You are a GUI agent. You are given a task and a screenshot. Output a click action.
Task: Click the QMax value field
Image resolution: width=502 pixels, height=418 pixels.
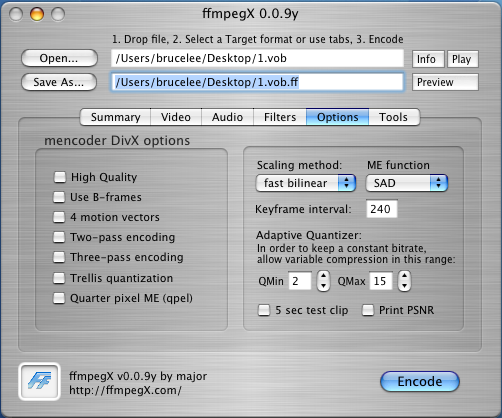coord(381,281)
